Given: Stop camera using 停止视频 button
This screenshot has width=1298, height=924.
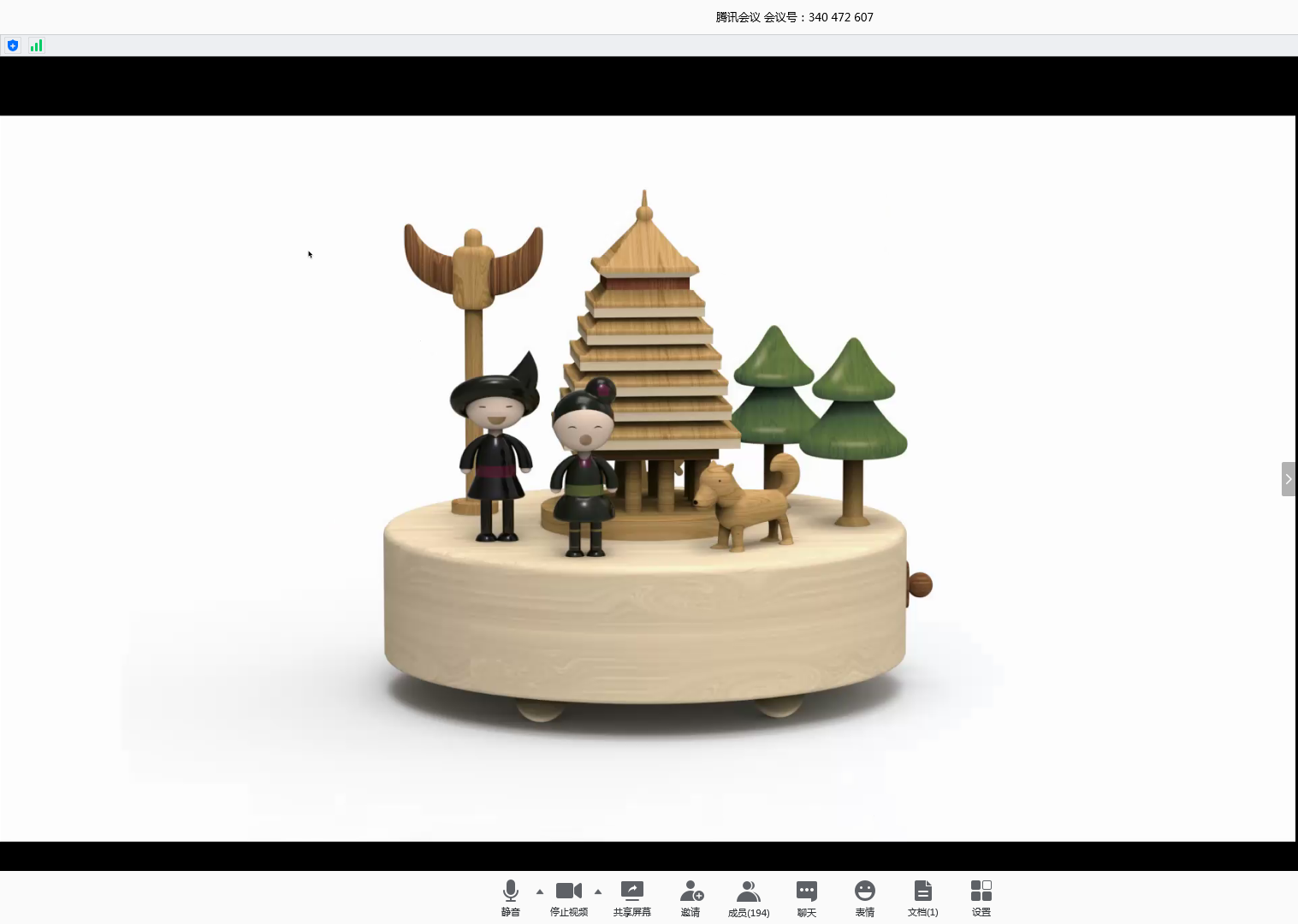Looking at the screenshot, I should click(x=569, y=897).
